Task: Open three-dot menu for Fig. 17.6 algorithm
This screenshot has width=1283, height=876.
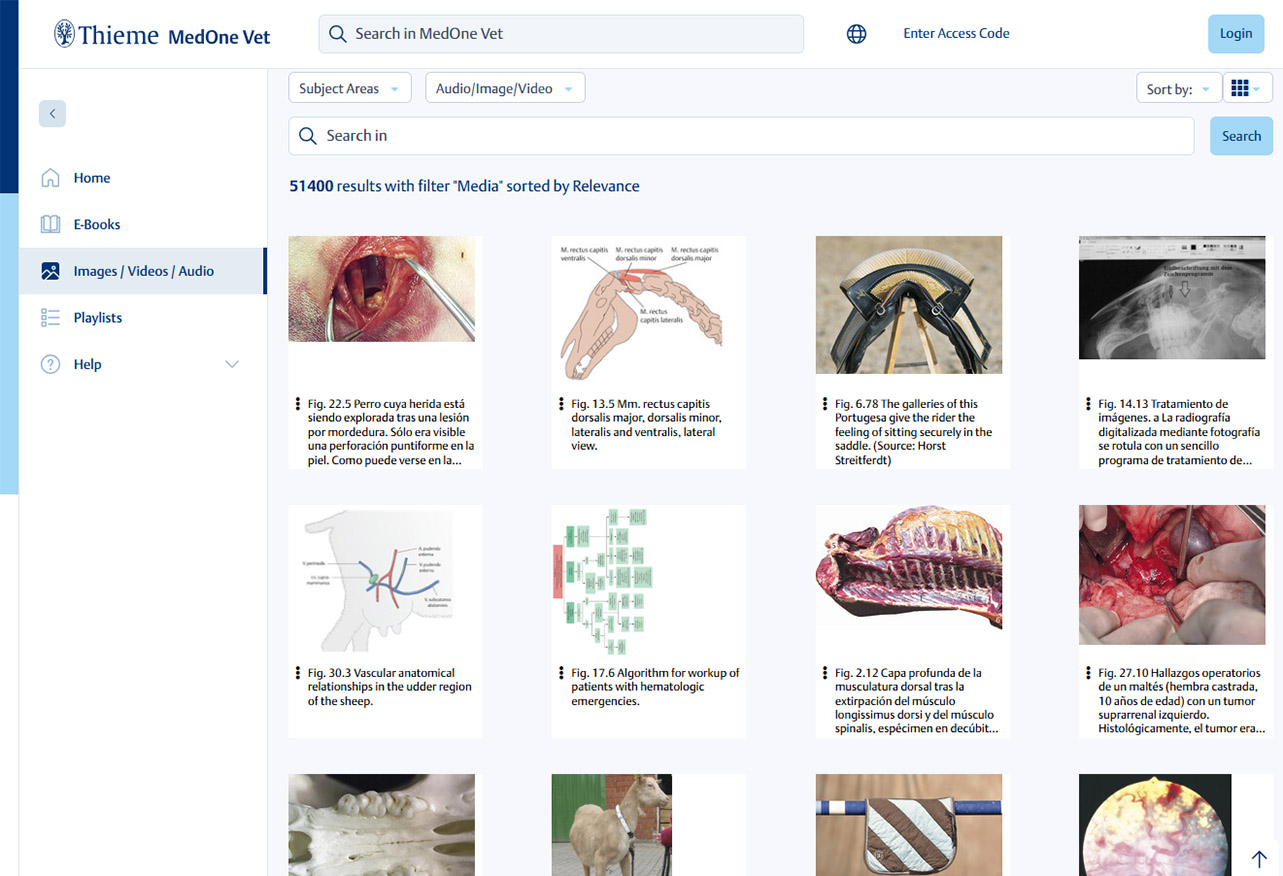Action: coord(560,673)
